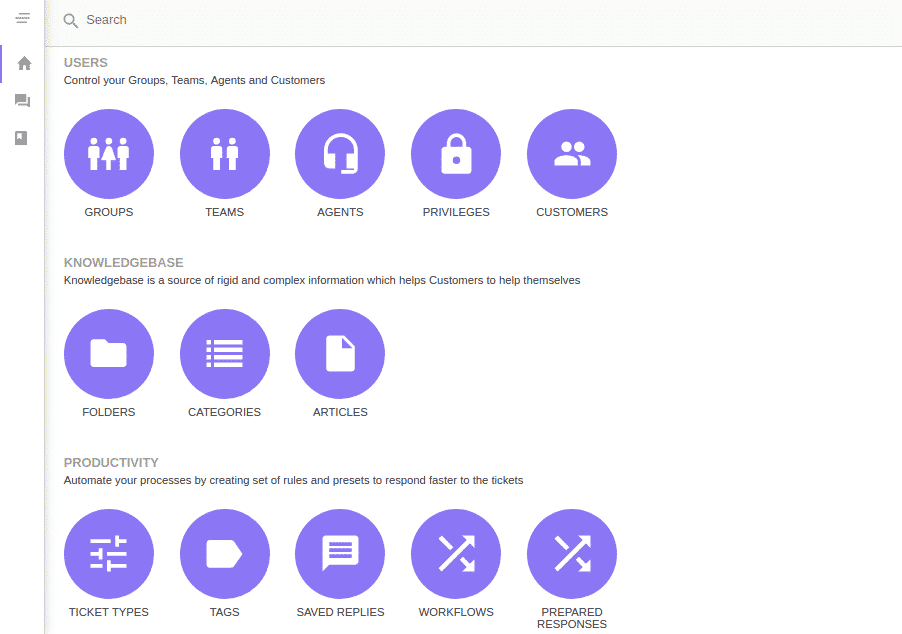Open the Categories list icon
The height and width of the screenshot is (634, 902).
pos(224,354)
